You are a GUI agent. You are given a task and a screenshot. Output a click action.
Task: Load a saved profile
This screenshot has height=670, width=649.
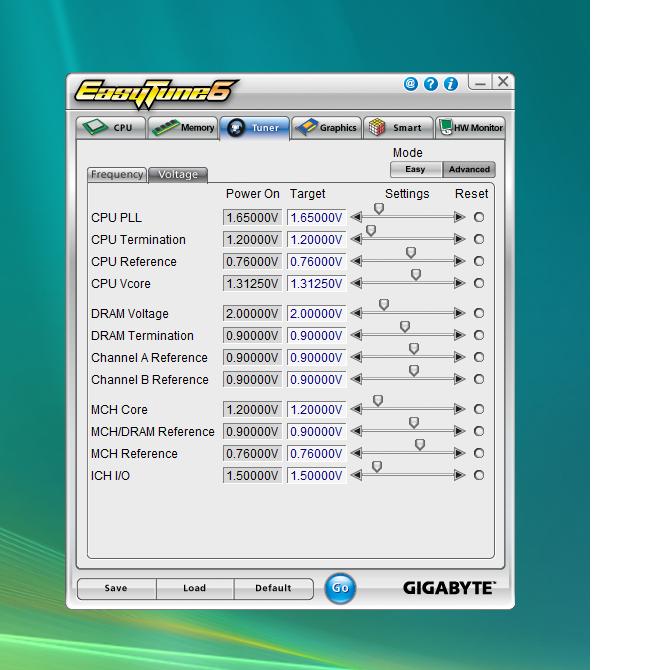[195, 588]
